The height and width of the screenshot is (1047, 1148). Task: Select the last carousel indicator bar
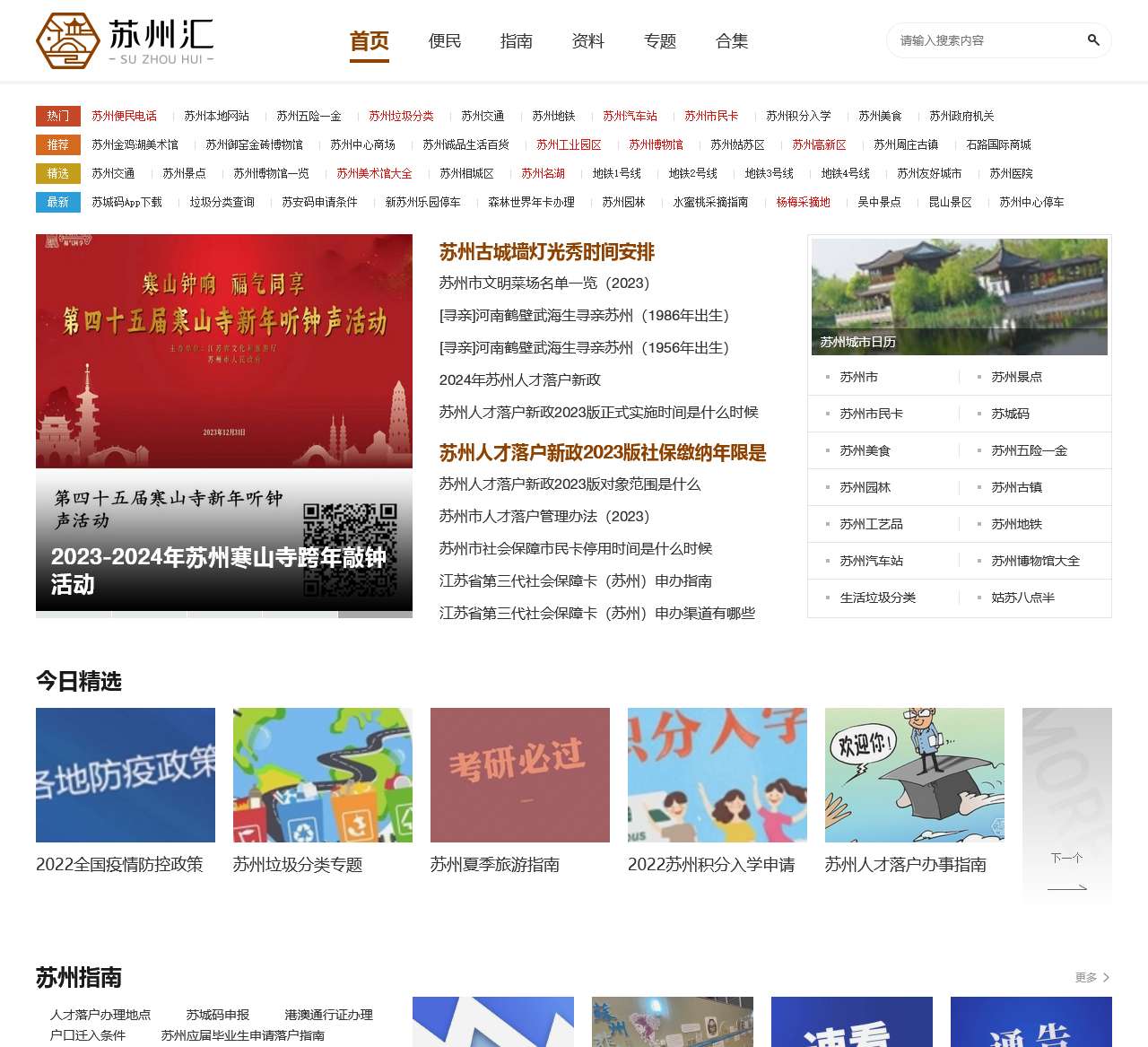(x=375, y=615)
